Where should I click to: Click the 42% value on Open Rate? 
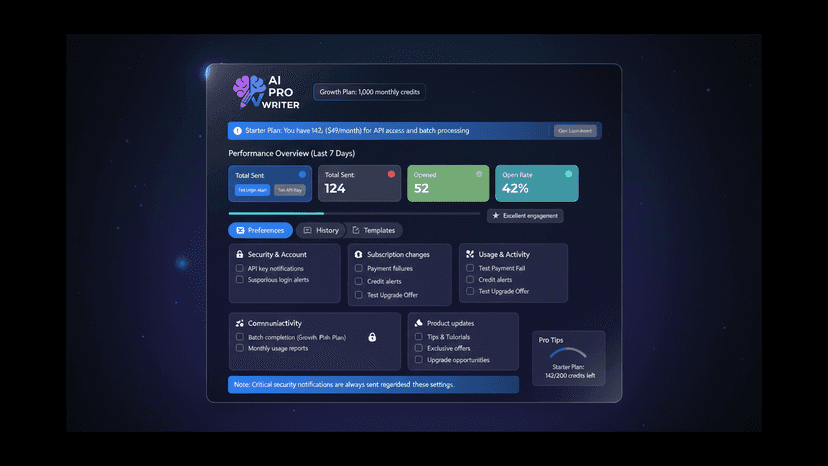(x=515, y=189)
